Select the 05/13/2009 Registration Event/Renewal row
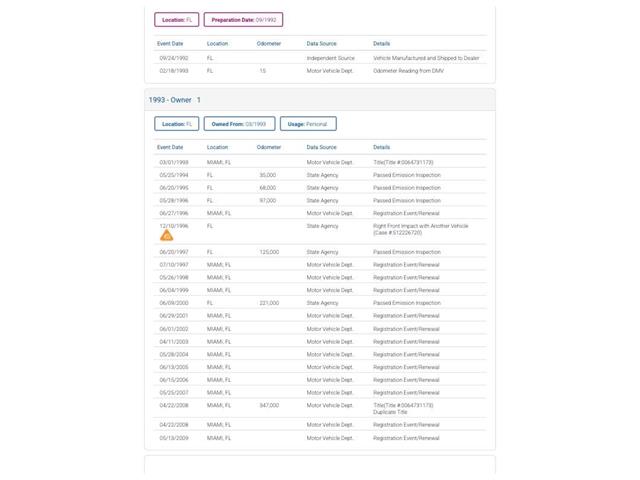640x480 pixels. (x=320, y=438)
